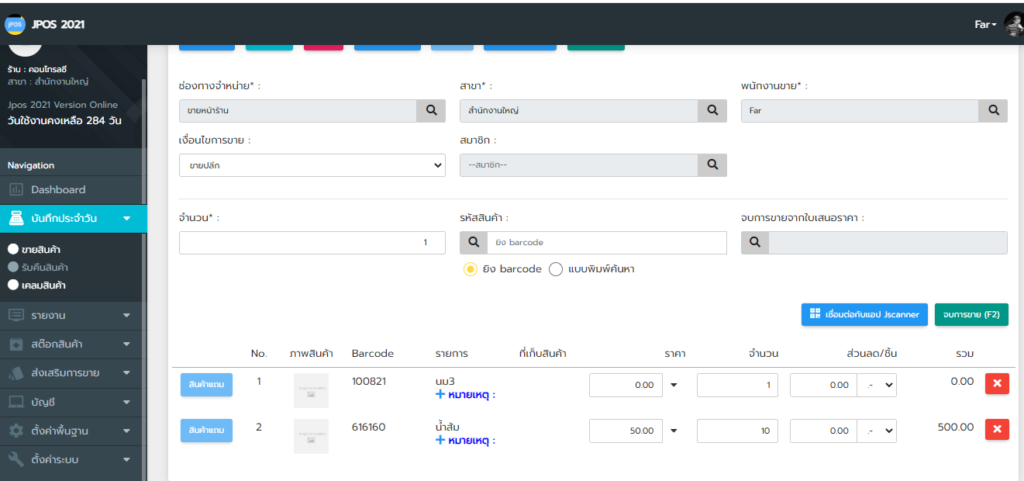Search sales channel with magnifier icon

(x=431, y=110)
